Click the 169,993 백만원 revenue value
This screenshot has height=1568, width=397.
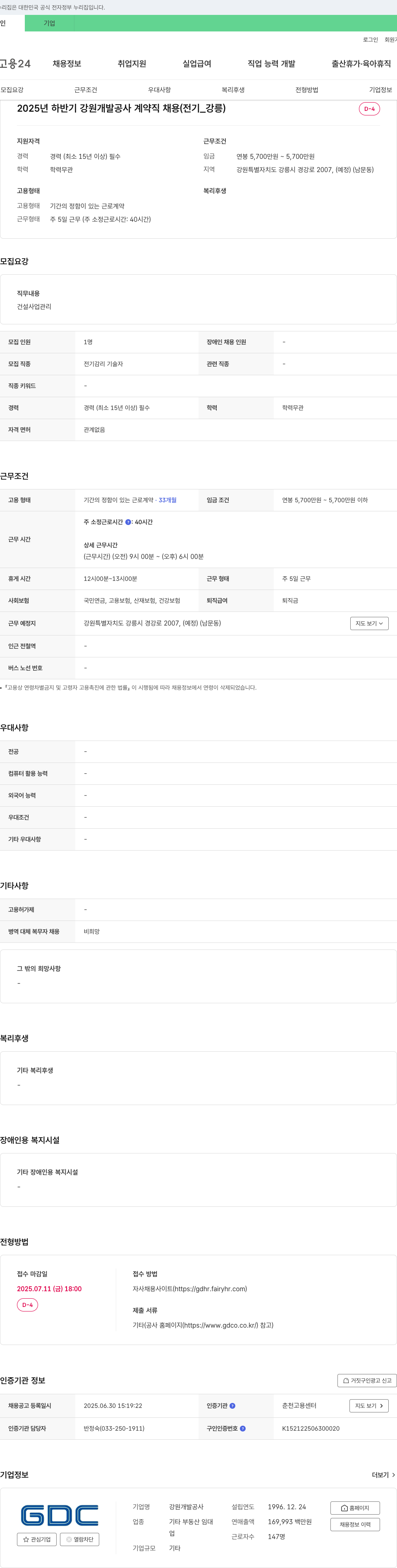coord(290,1522)
